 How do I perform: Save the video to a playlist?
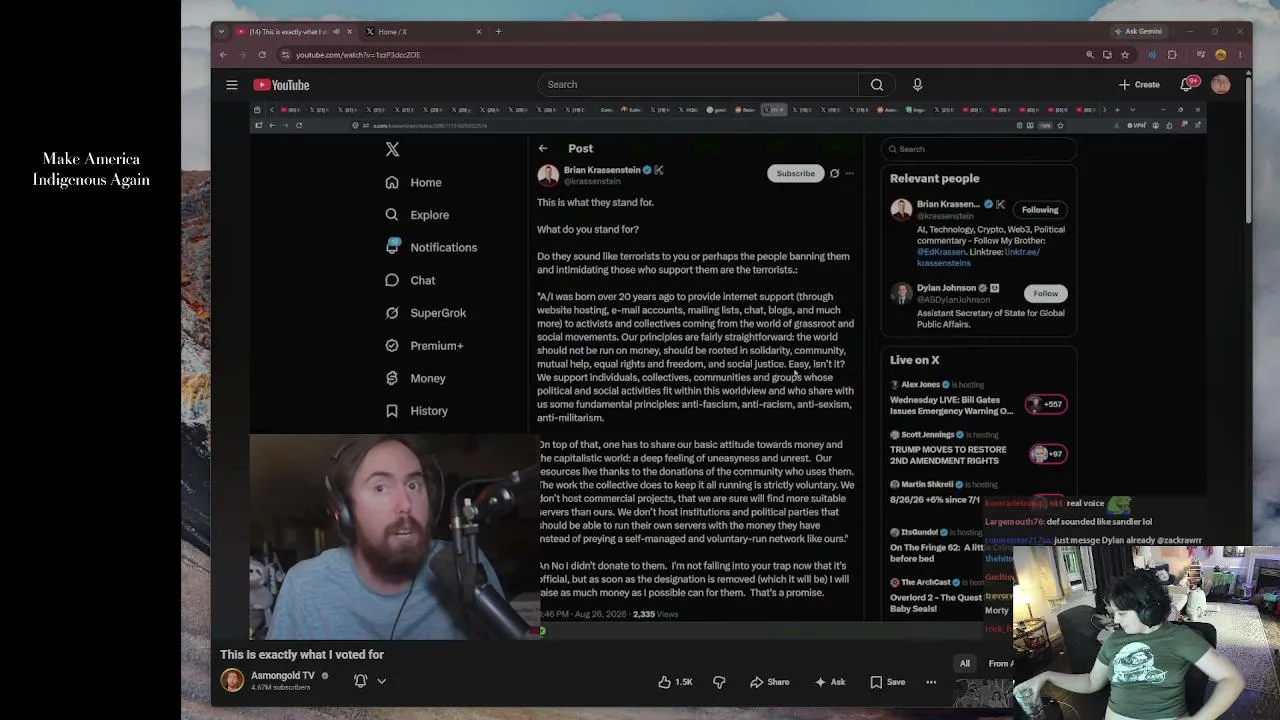[888, 682]
